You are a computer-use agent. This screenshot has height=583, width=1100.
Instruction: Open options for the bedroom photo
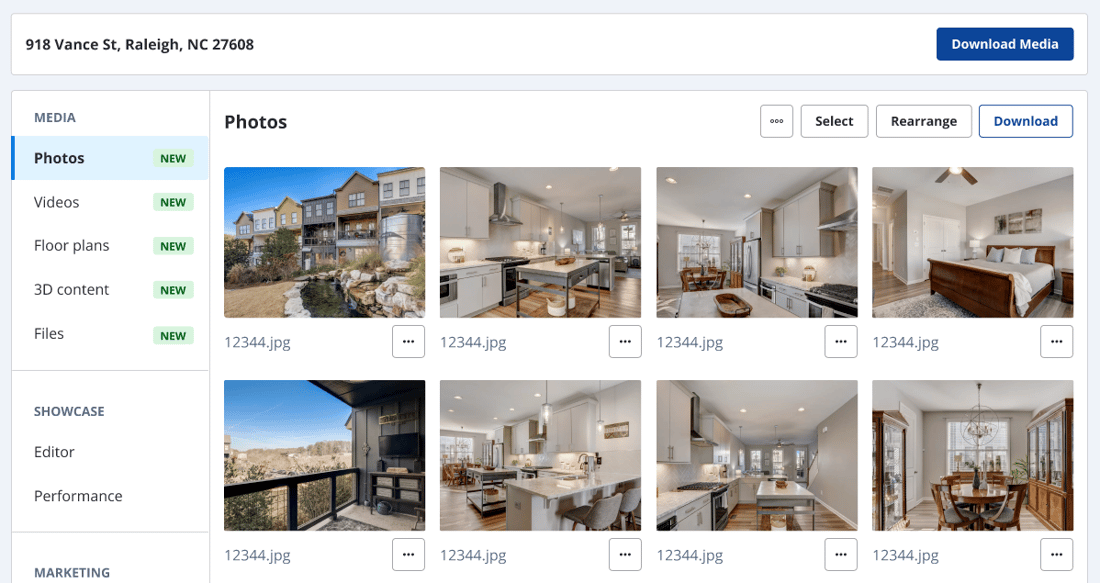1057,342
